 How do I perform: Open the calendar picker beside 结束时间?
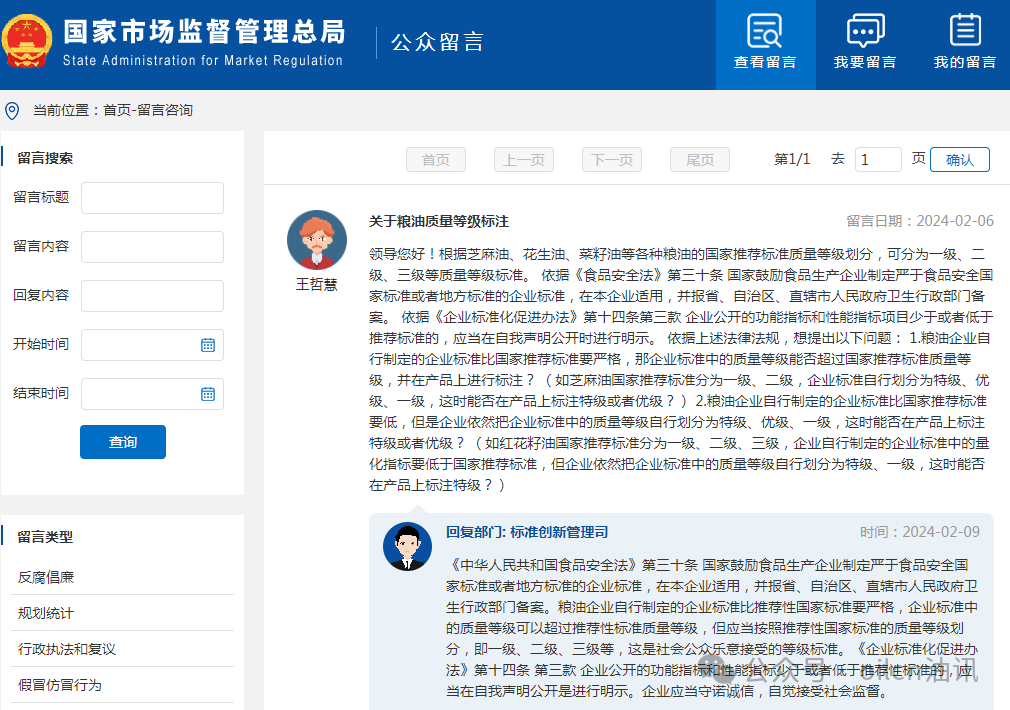click(208, 393)
